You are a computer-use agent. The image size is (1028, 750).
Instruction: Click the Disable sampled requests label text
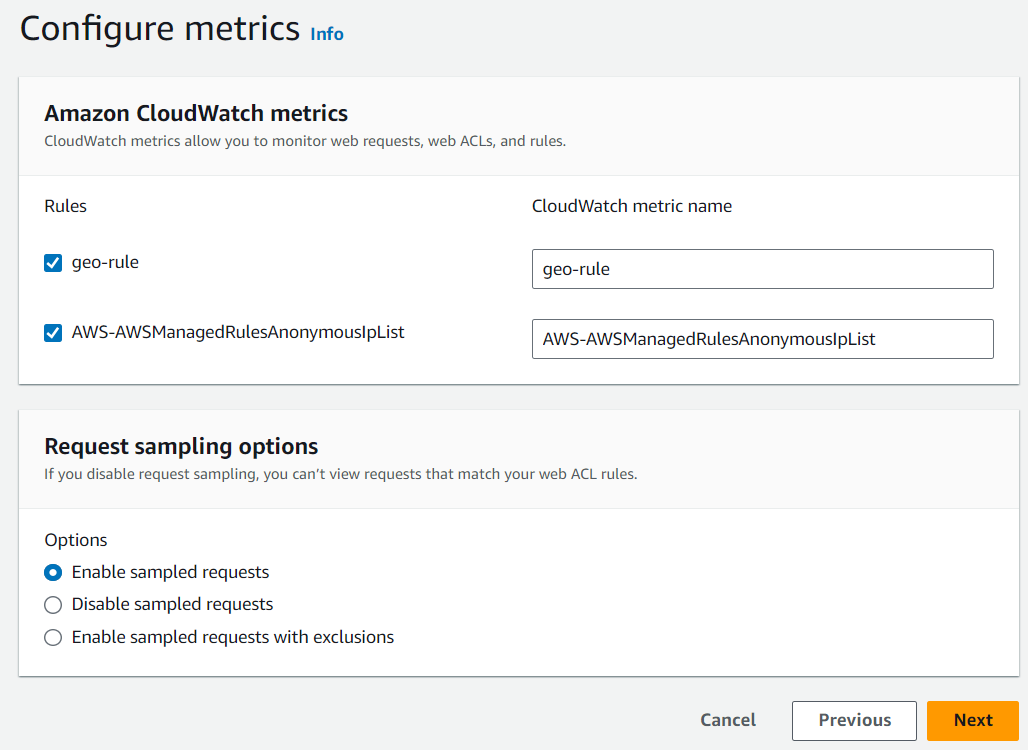point(172,604)
